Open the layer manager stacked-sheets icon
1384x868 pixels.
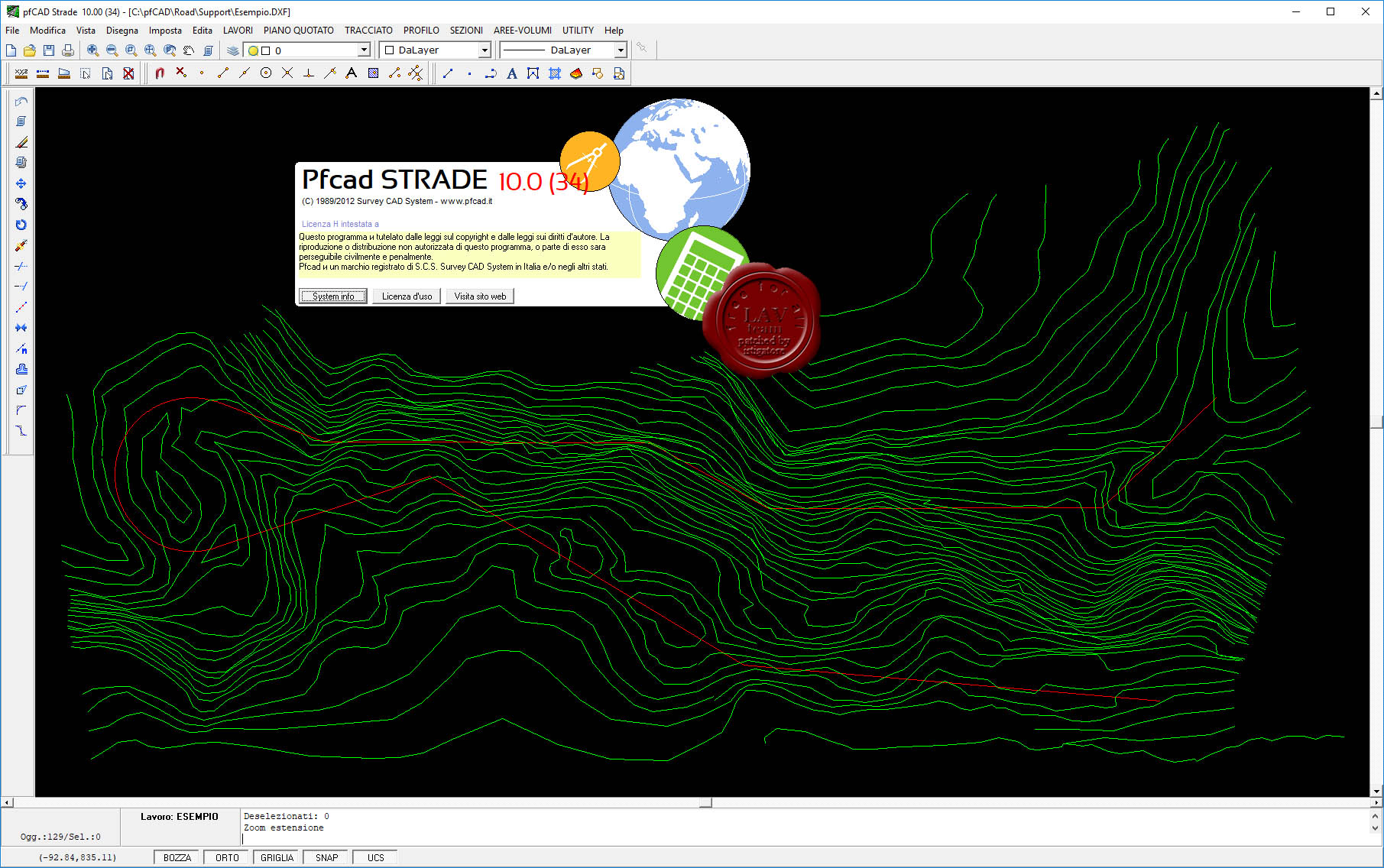click(233, 50)
